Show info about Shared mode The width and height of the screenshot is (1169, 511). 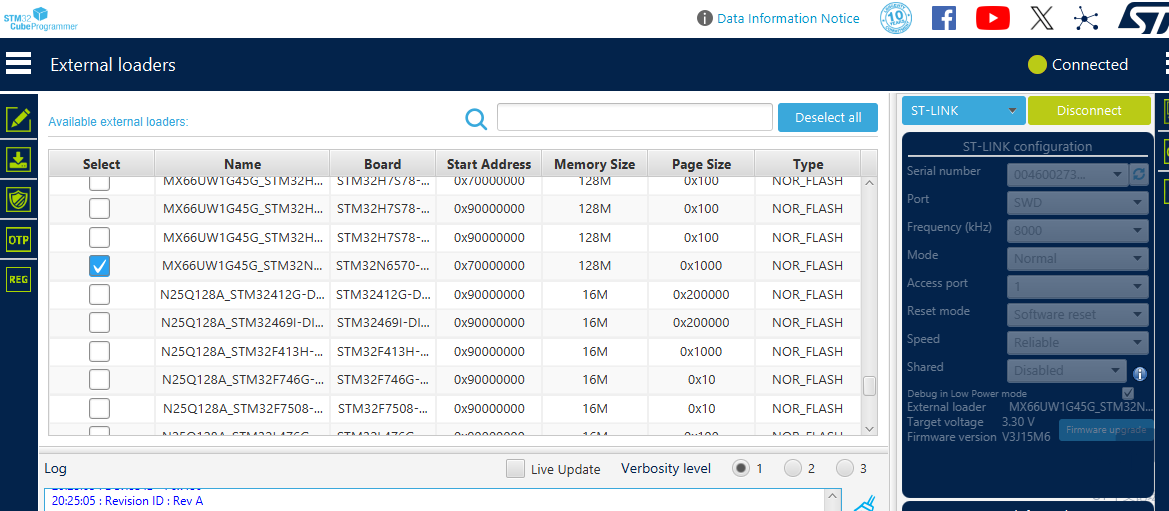1139,374
